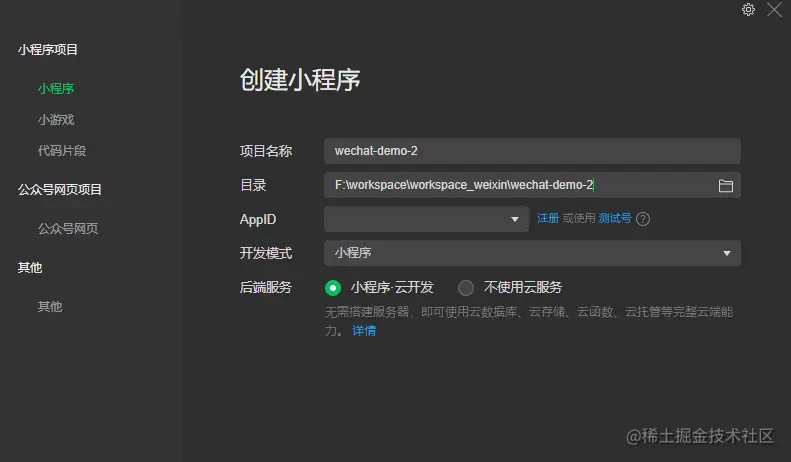
Task: Choose 其他 item under the 其他 section
Action: (x=50, y=307)
